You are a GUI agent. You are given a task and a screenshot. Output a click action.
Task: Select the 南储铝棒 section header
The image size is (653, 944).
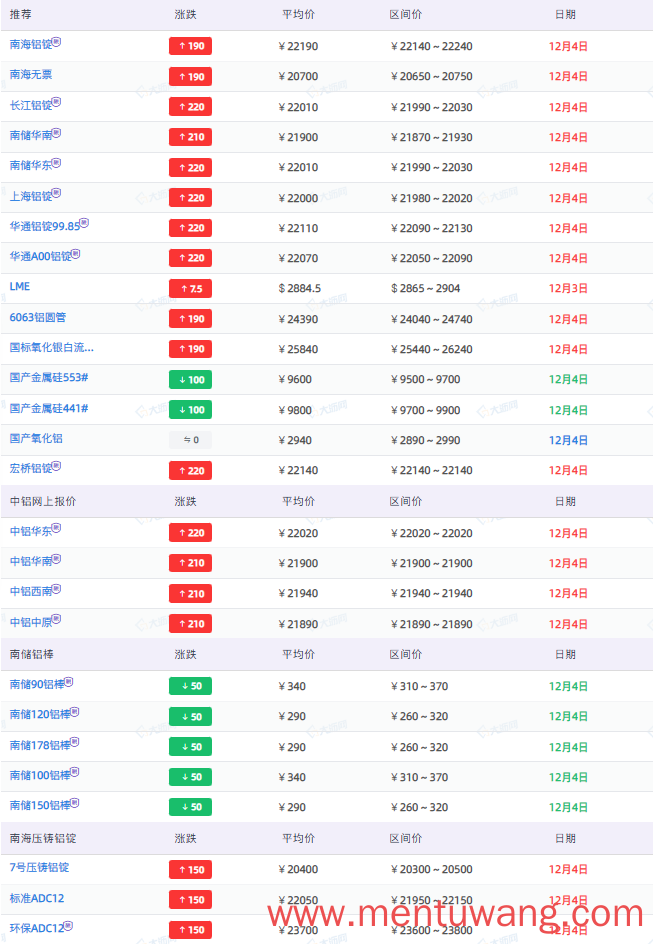(31, 654)
